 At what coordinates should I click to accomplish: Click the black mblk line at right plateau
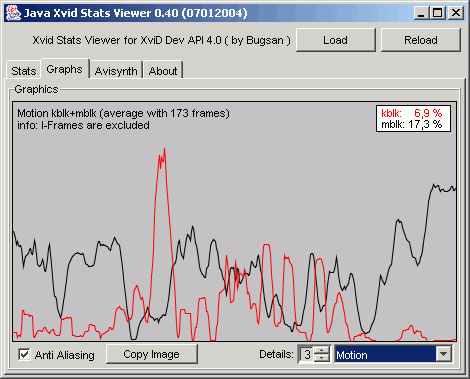[x=443, y=189]
